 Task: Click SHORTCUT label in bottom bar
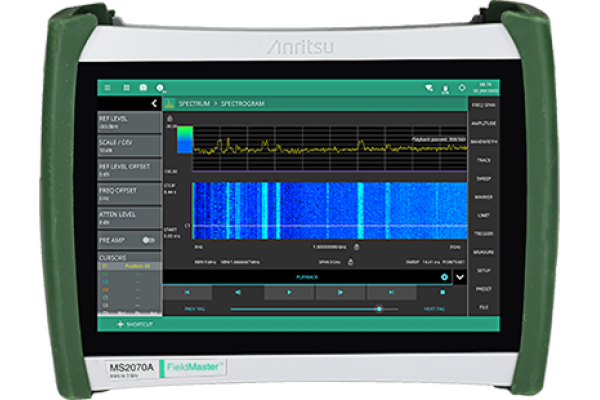[x=140, y=324]
